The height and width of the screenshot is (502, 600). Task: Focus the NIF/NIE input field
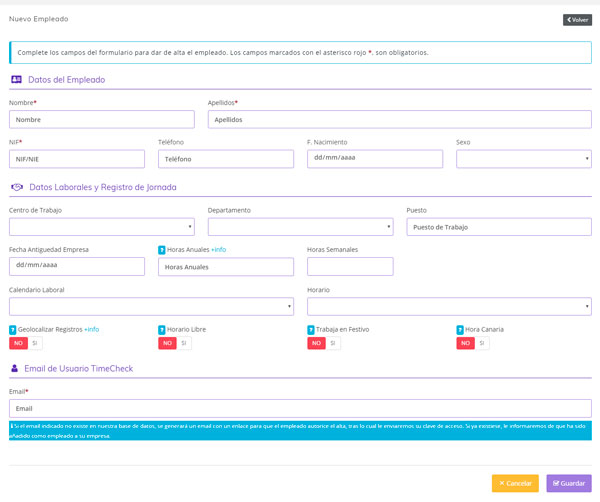point(77,159)
